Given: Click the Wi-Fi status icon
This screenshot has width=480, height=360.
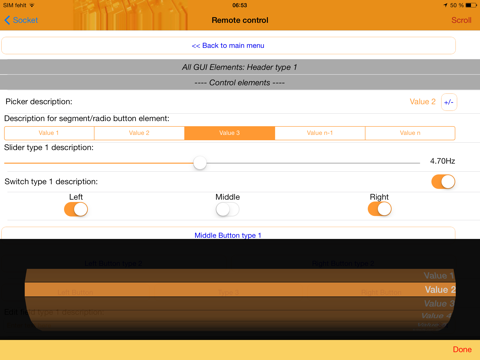Looking at the screenshot, I should (x=32, y=5).
